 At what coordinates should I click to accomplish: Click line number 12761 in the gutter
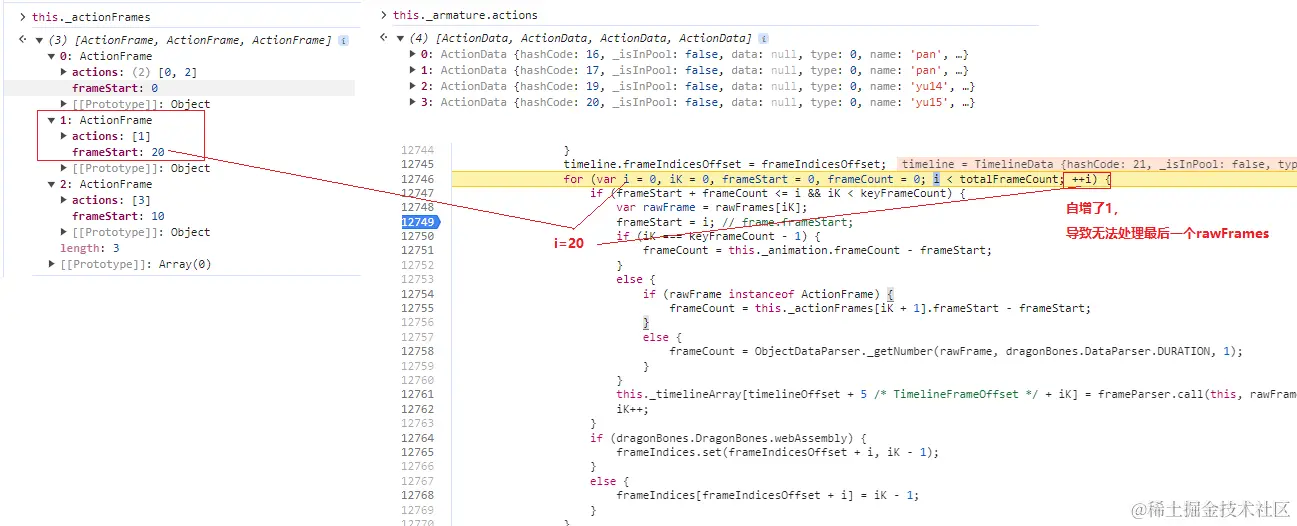point(417,395)
